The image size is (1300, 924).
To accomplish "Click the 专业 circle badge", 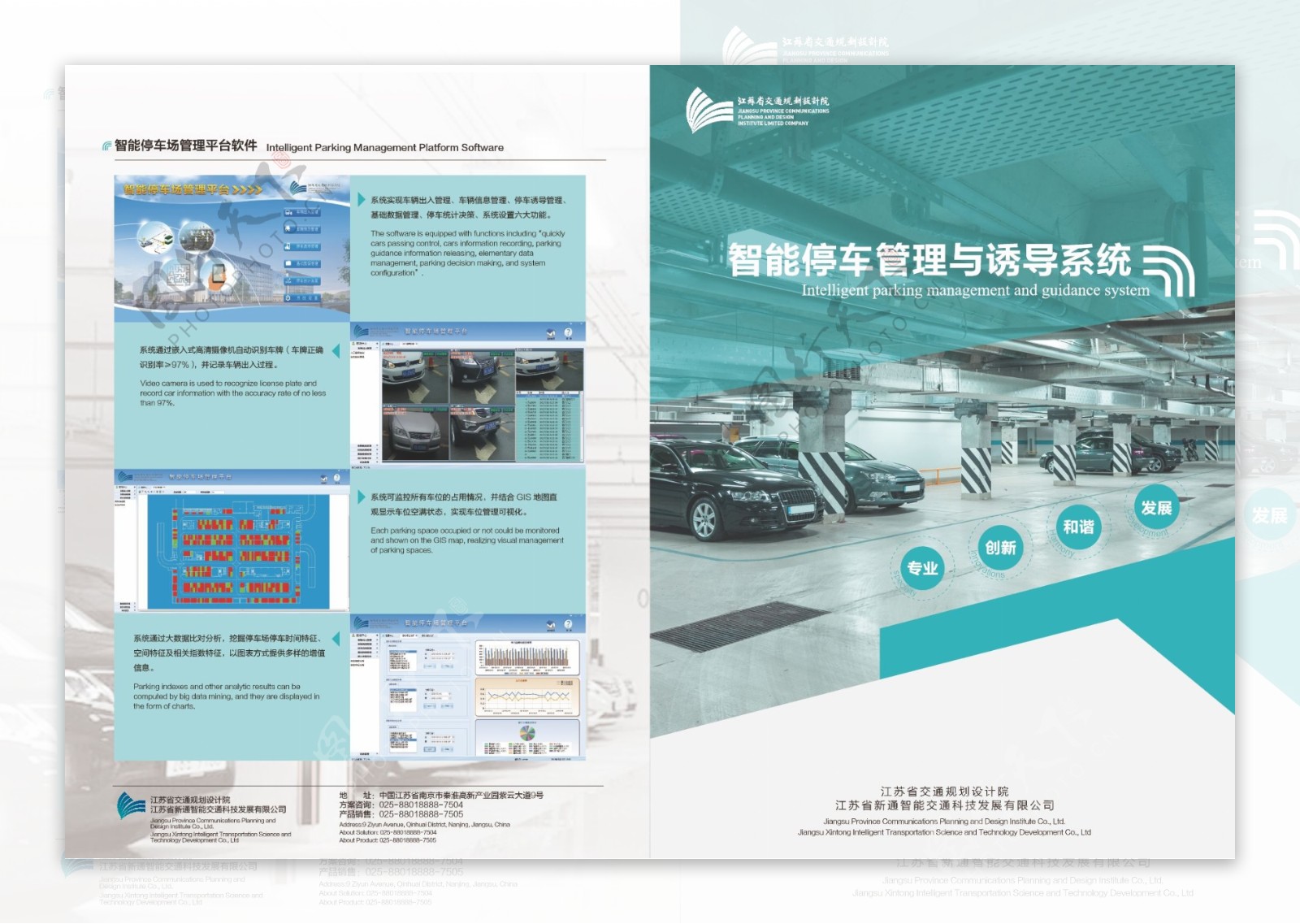I will pos(922,568).
